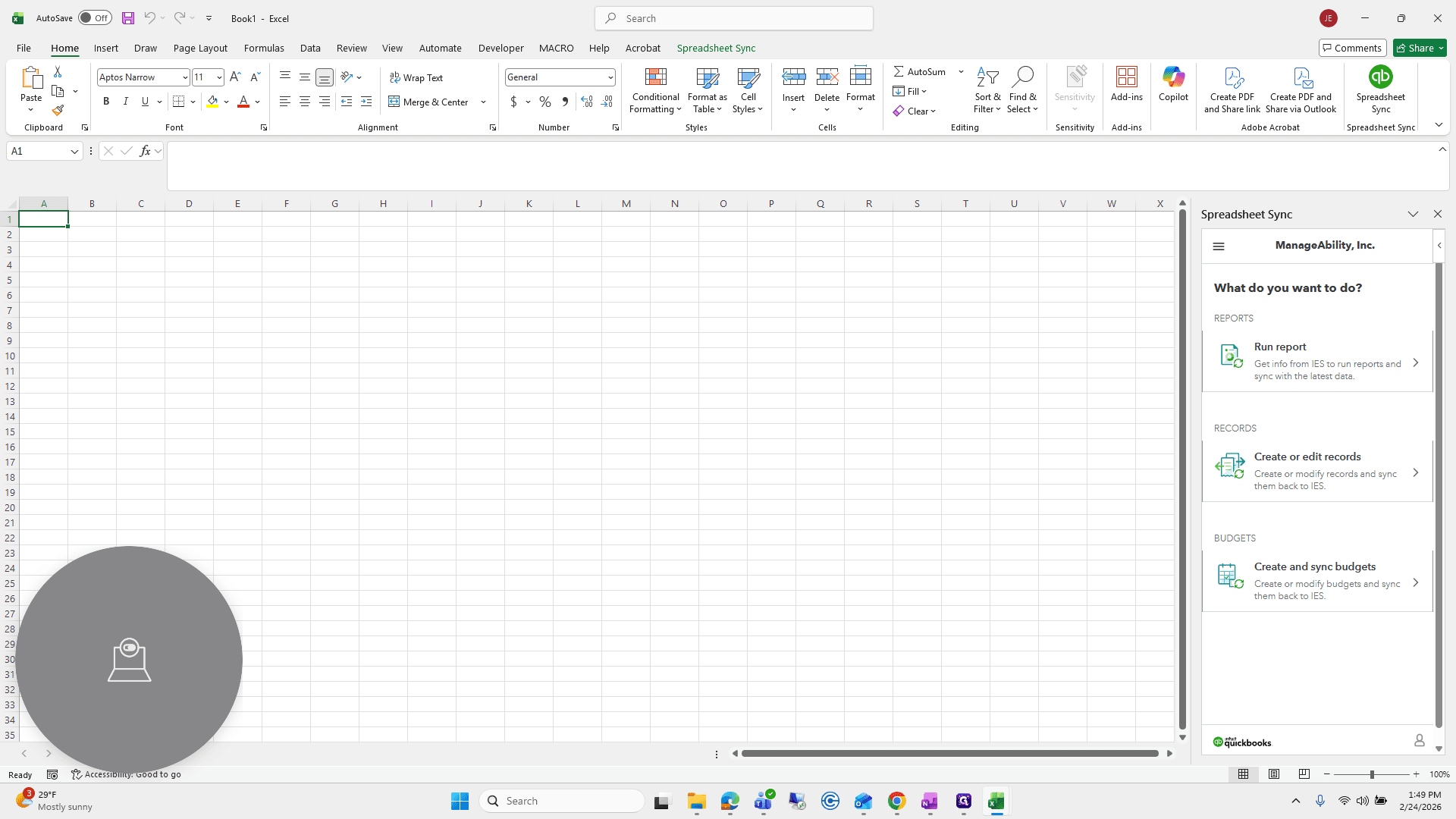
Task: Toggle Underline formatting
Action: 145,102
